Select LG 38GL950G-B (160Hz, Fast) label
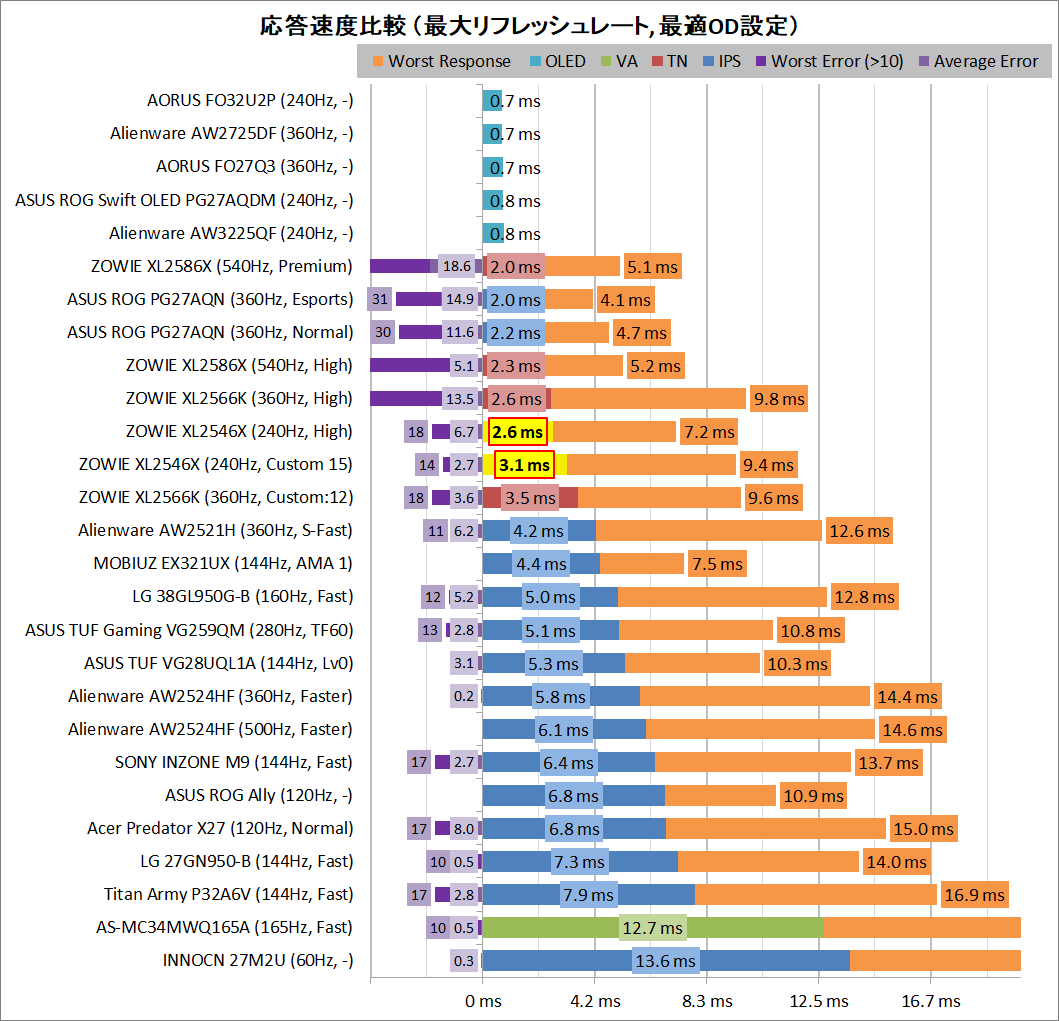1059x1021 pixels. [x=242, y=598]
